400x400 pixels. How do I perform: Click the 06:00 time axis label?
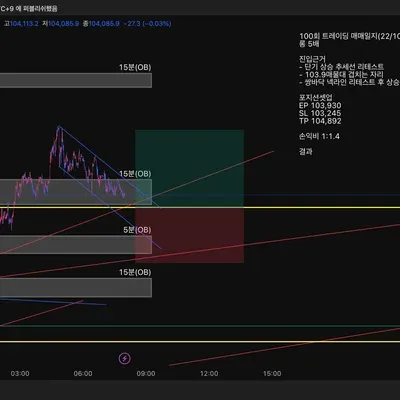83,374
